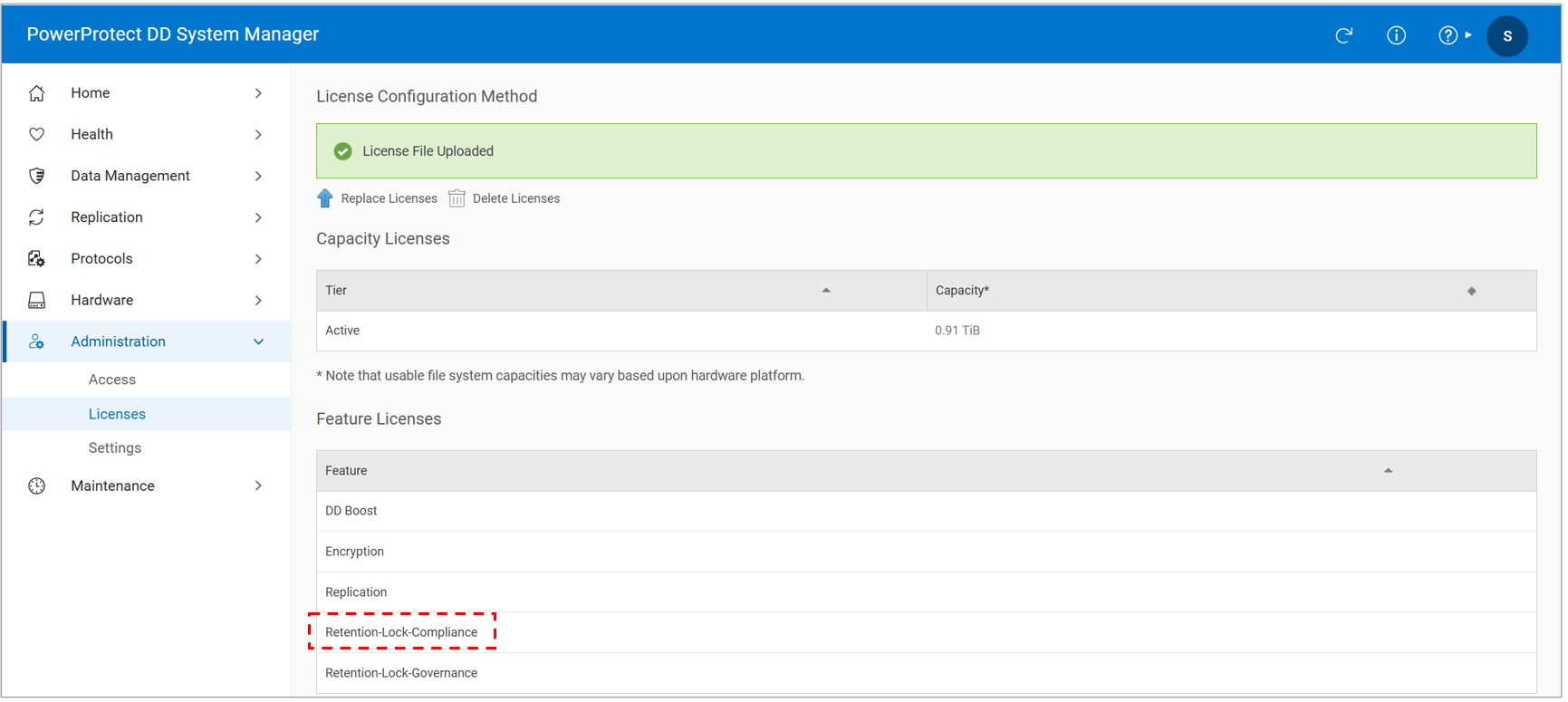The height and width of the screenshot is (702, 1568).
Task: Collapse the Administration menu chevron
Action: click(x=258, y=341)
